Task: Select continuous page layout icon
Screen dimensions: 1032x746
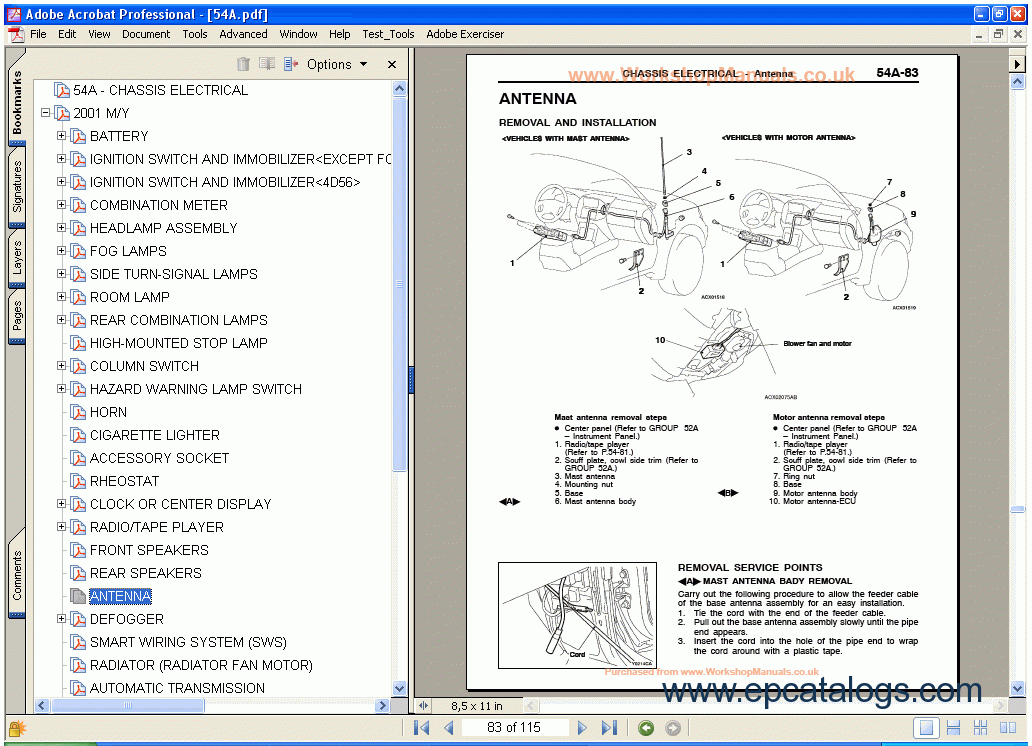Action: tap(953, 728)
